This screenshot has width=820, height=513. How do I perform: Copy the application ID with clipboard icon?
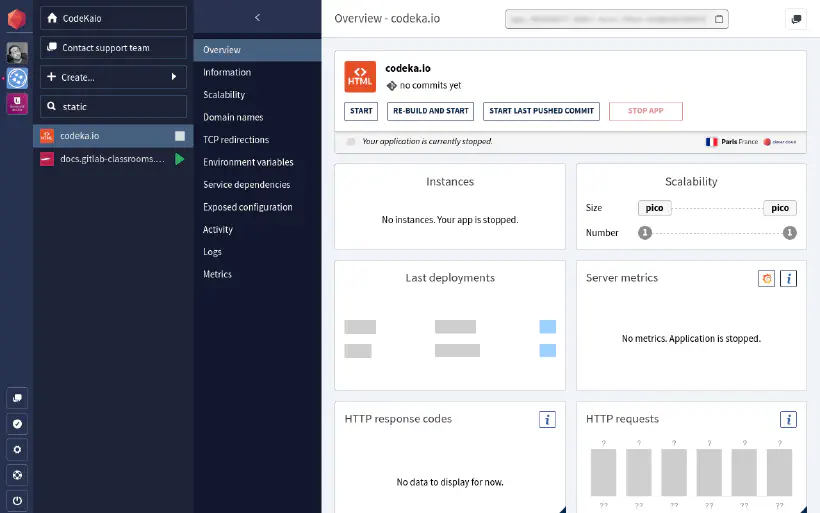[x=721, y=19]
